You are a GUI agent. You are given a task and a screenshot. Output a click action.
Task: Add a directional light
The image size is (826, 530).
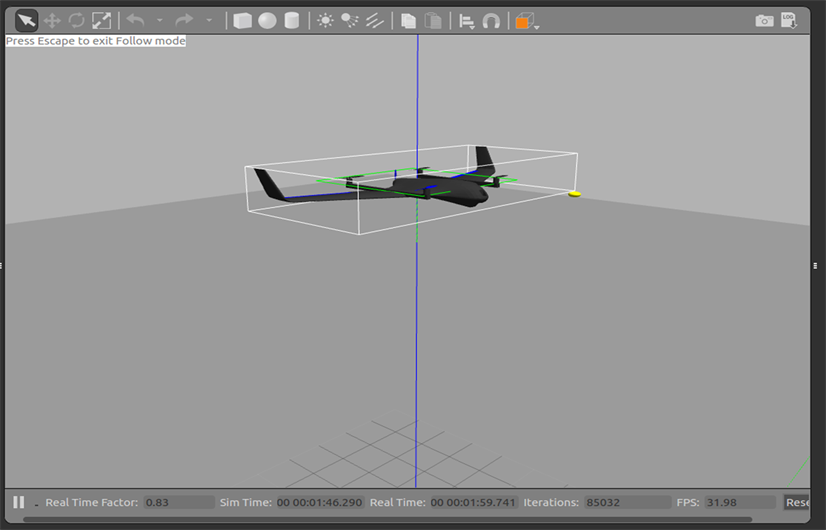pyautogui.click(x=375, y=21)
